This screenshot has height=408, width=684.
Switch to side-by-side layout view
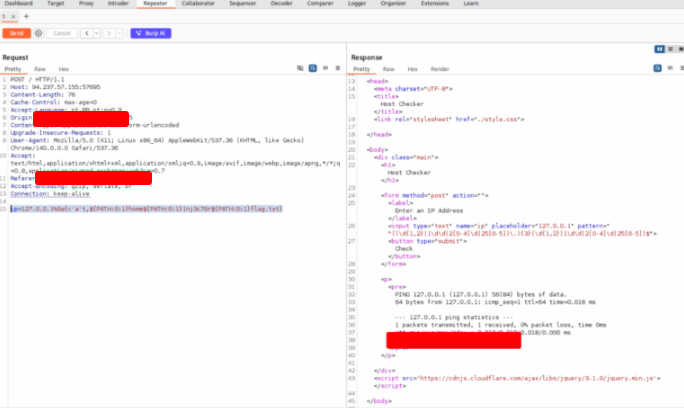[659, 48]
